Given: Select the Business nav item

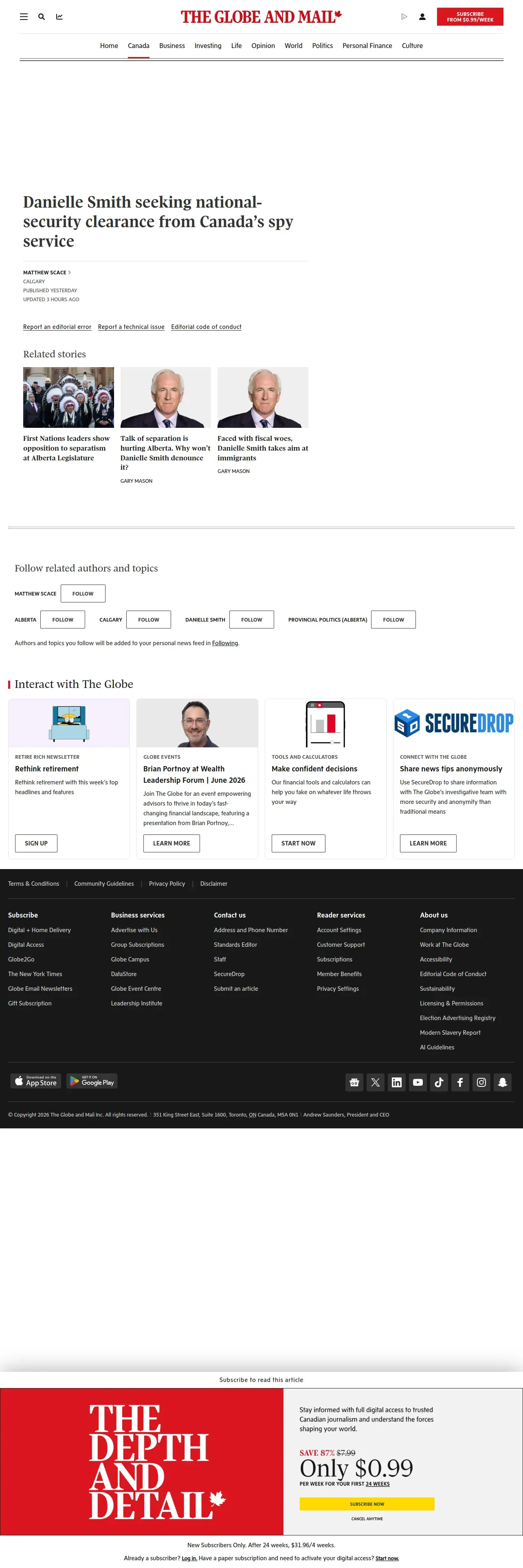Looking at the screenshot, I should [172, 46].
